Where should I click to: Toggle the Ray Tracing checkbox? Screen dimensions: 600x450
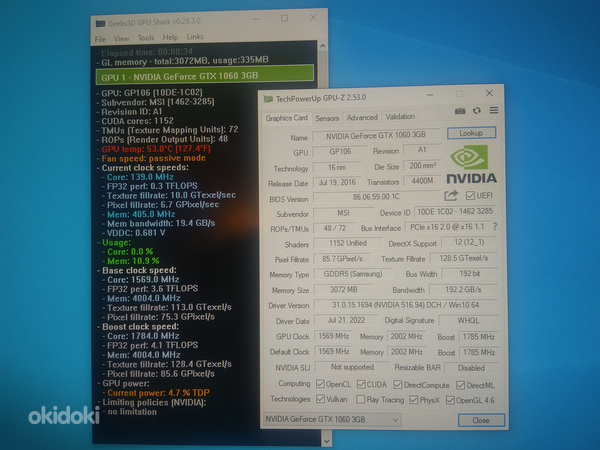click(360, 399)
